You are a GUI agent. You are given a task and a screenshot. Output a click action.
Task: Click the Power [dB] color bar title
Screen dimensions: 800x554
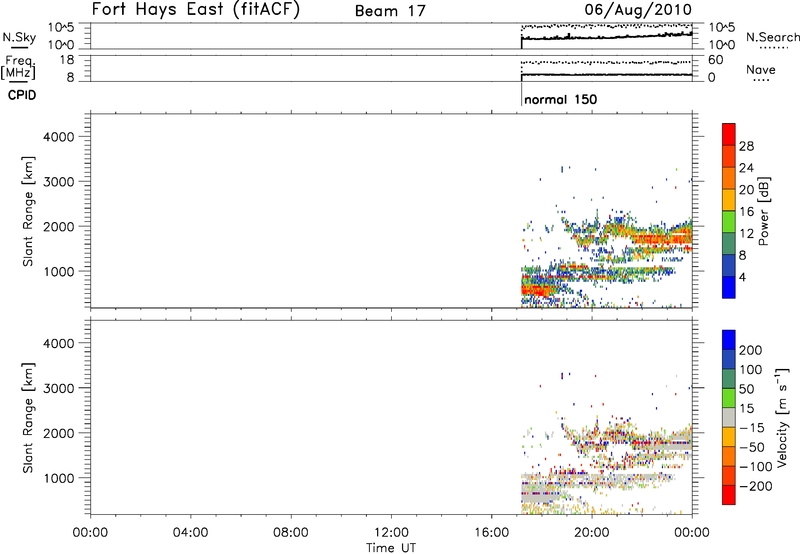pyautogui.click(x=763, y=211)
